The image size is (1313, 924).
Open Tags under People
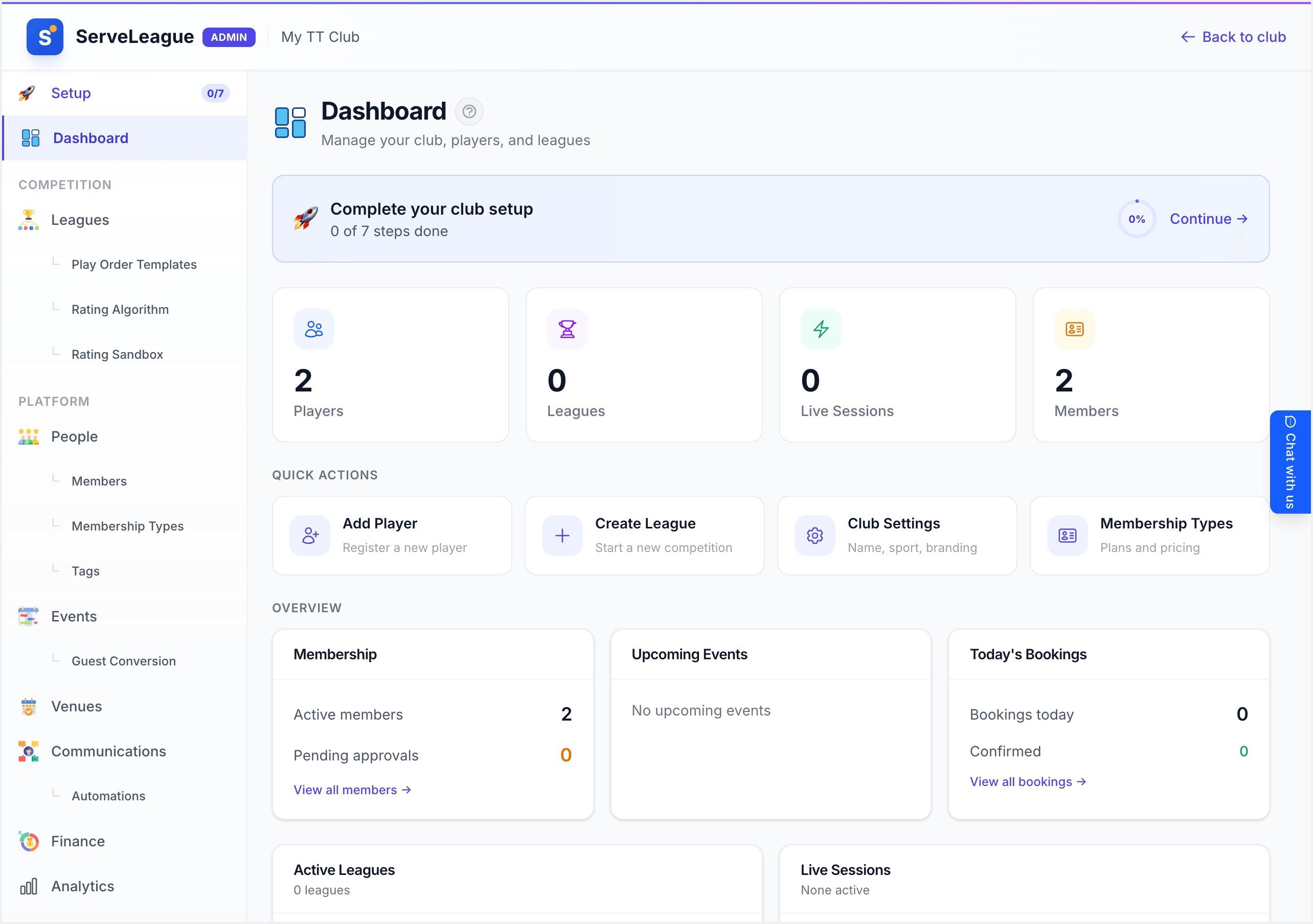[85, 571]
